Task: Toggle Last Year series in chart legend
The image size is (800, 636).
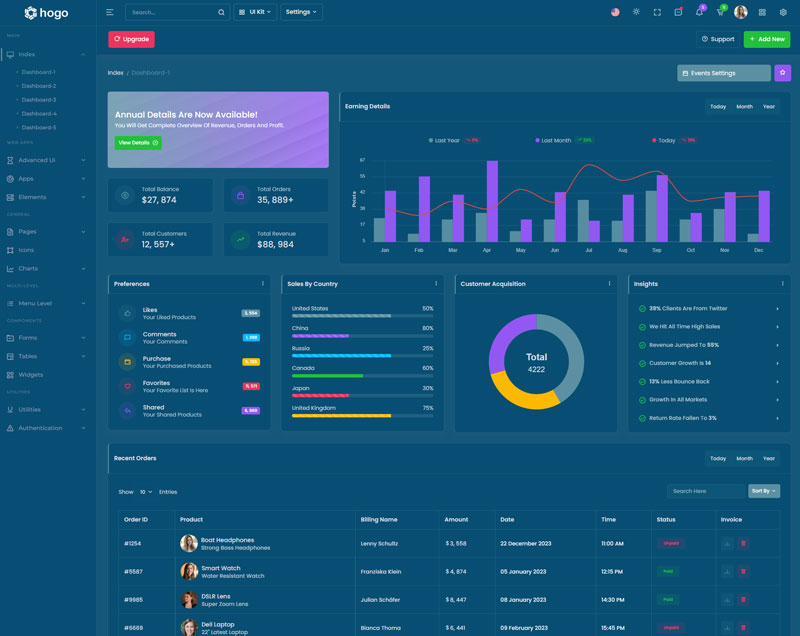Action: coord(444,141)
